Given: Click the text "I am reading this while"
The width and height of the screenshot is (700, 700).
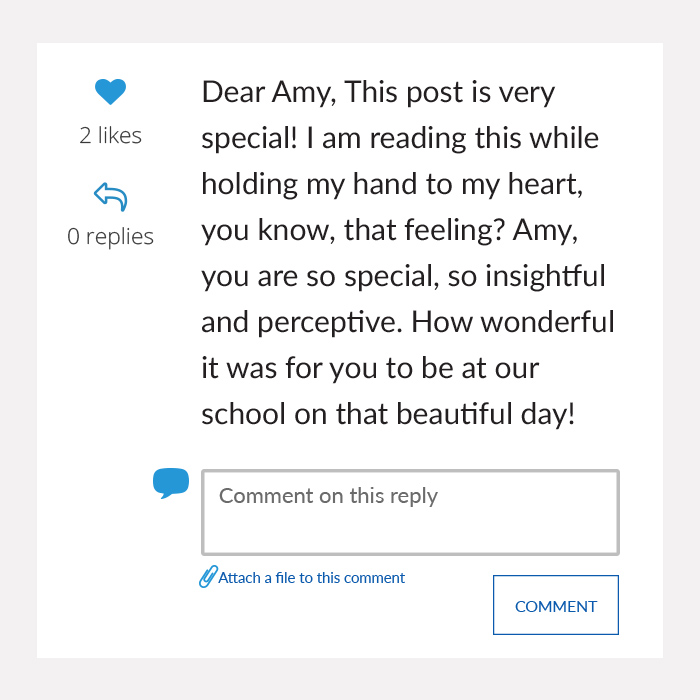Looking at the screenshot, I should coord(452,138).
